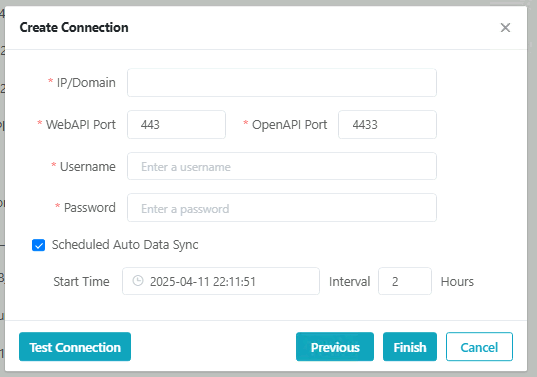This screenshot has width=537, height=377.
Task: Select the Interval hours field
Action: click(405, 281)
